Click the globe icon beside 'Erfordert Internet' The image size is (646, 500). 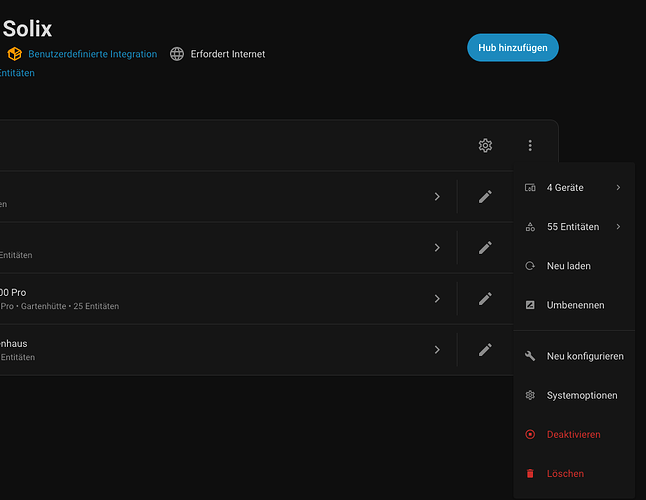tap(177, 54)
